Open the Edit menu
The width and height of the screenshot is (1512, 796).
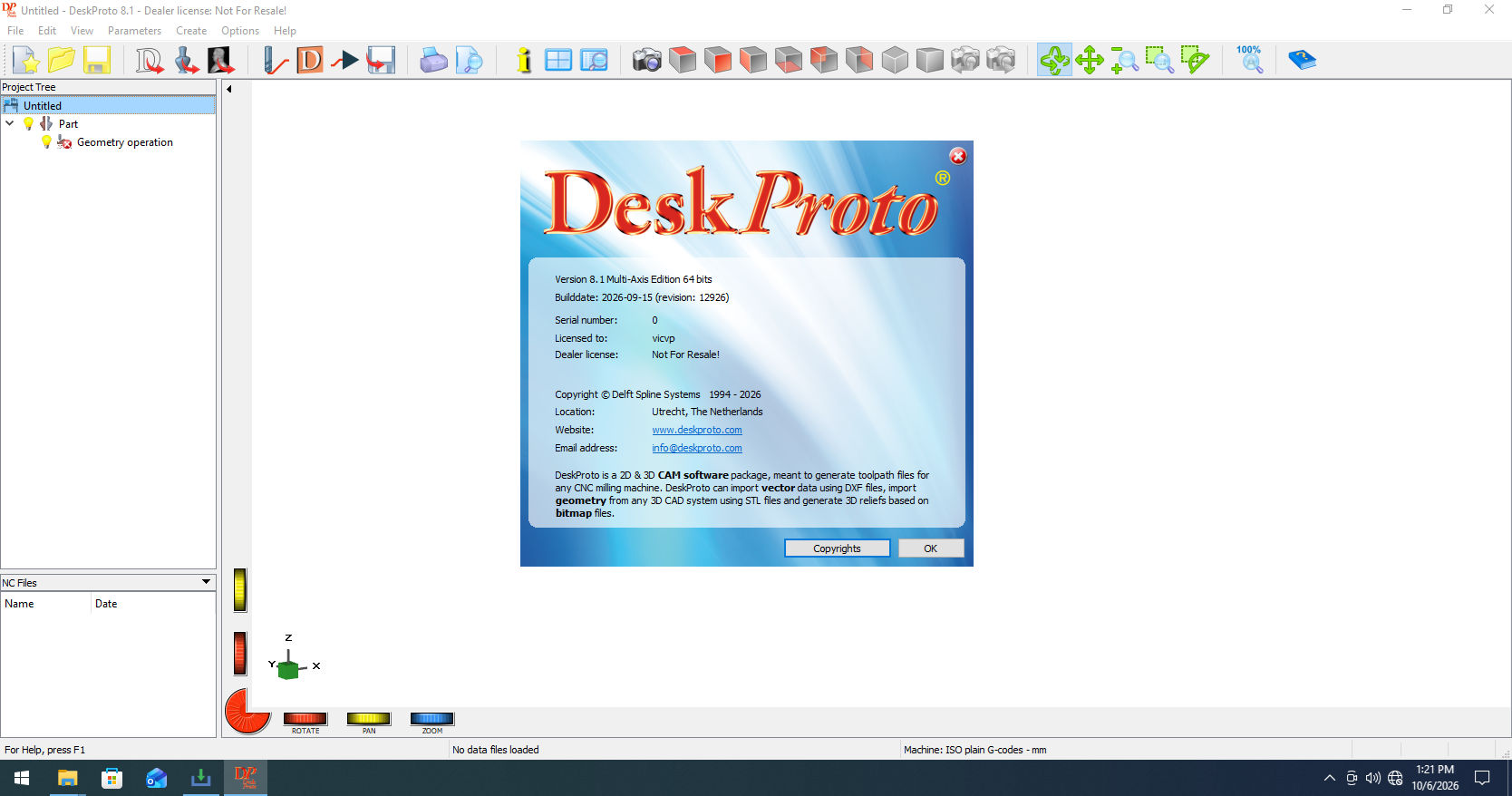coord(47,31)
